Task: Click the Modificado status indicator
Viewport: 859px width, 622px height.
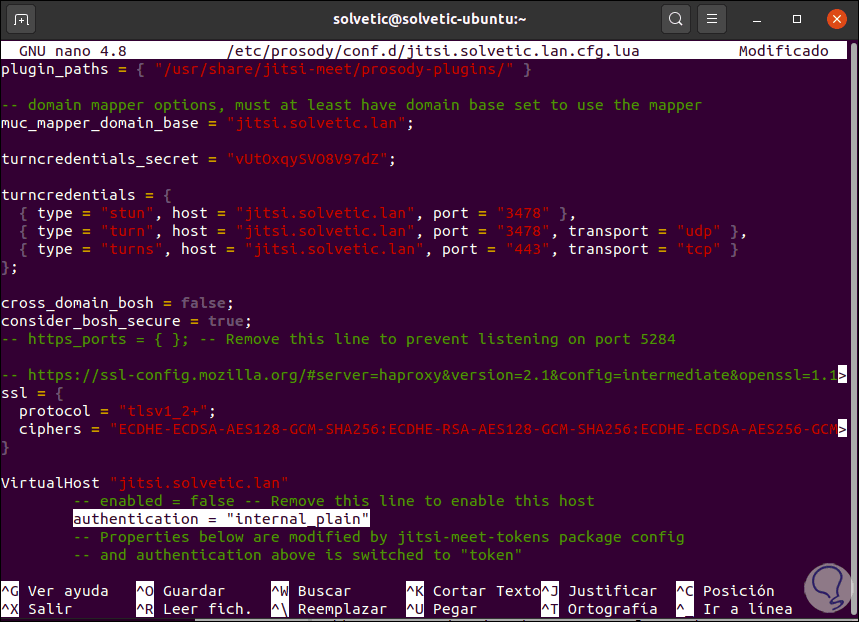Action: 783,51
